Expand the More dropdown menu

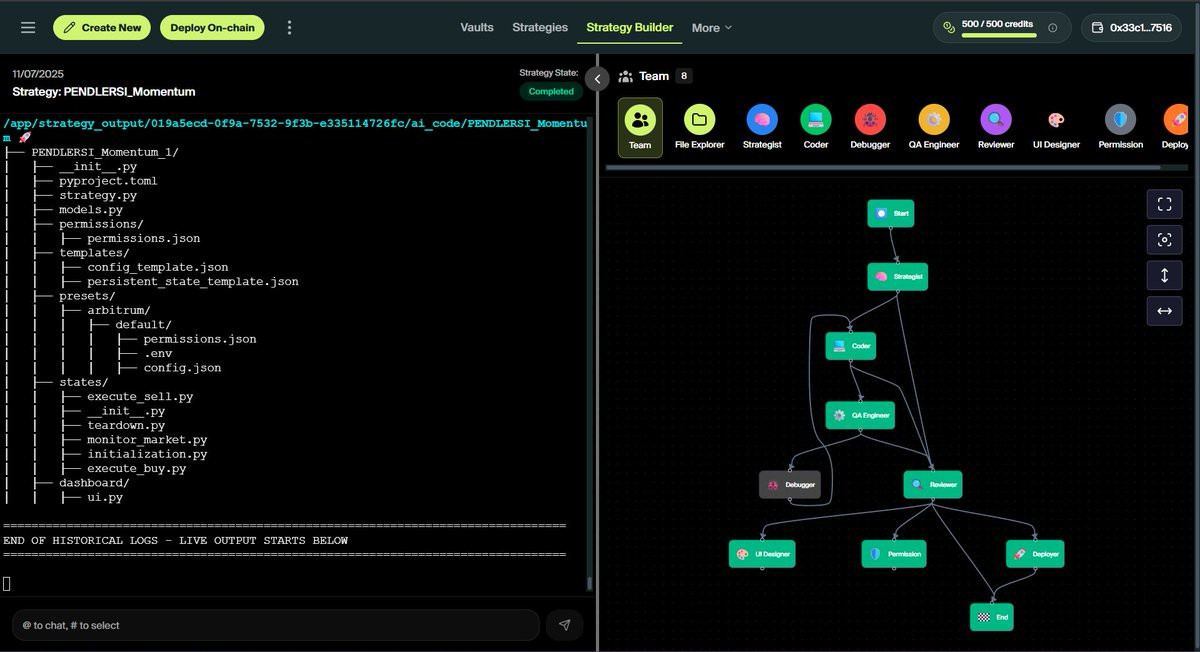[711, 28]
